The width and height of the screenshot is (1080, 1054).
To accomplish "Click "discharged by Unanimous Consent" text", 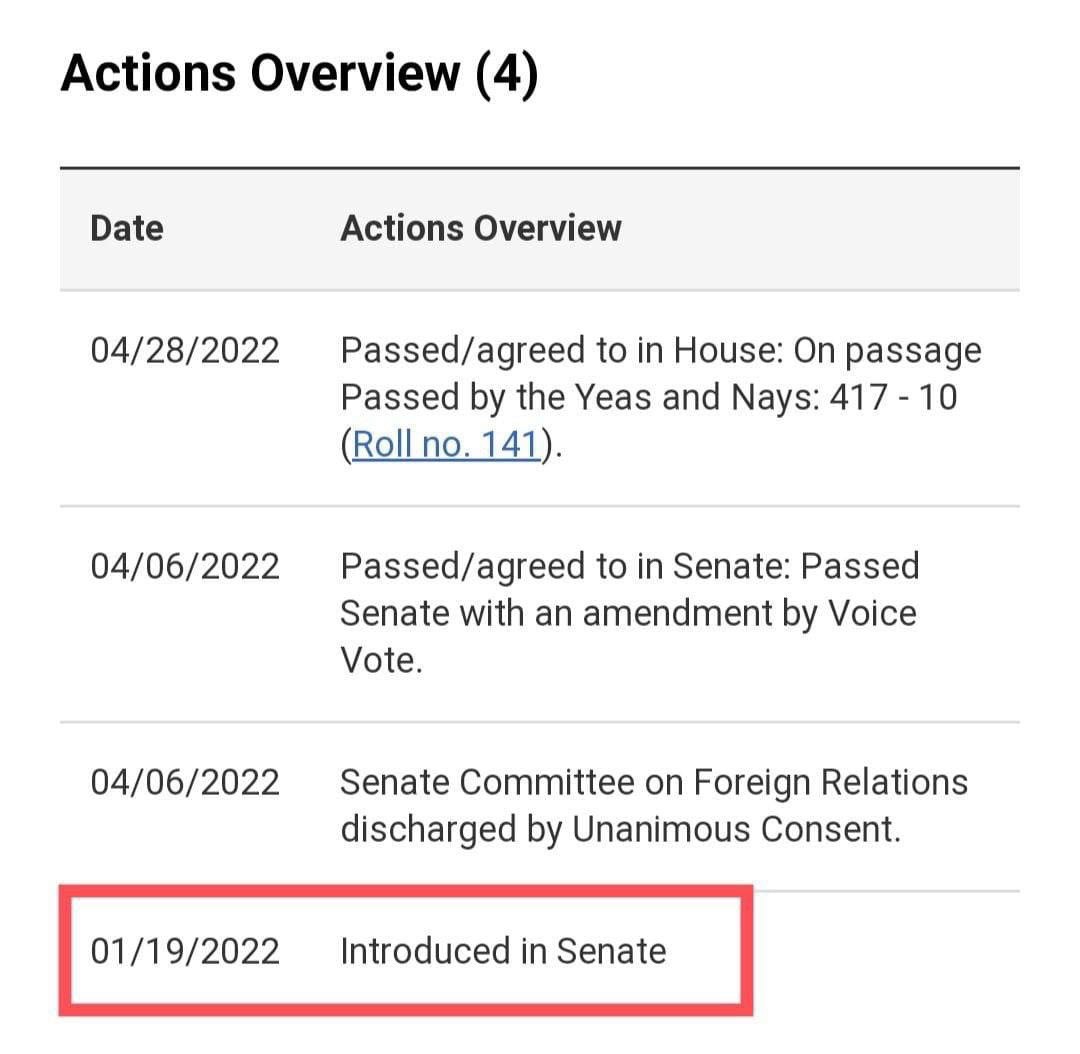I will coord(618,829).
